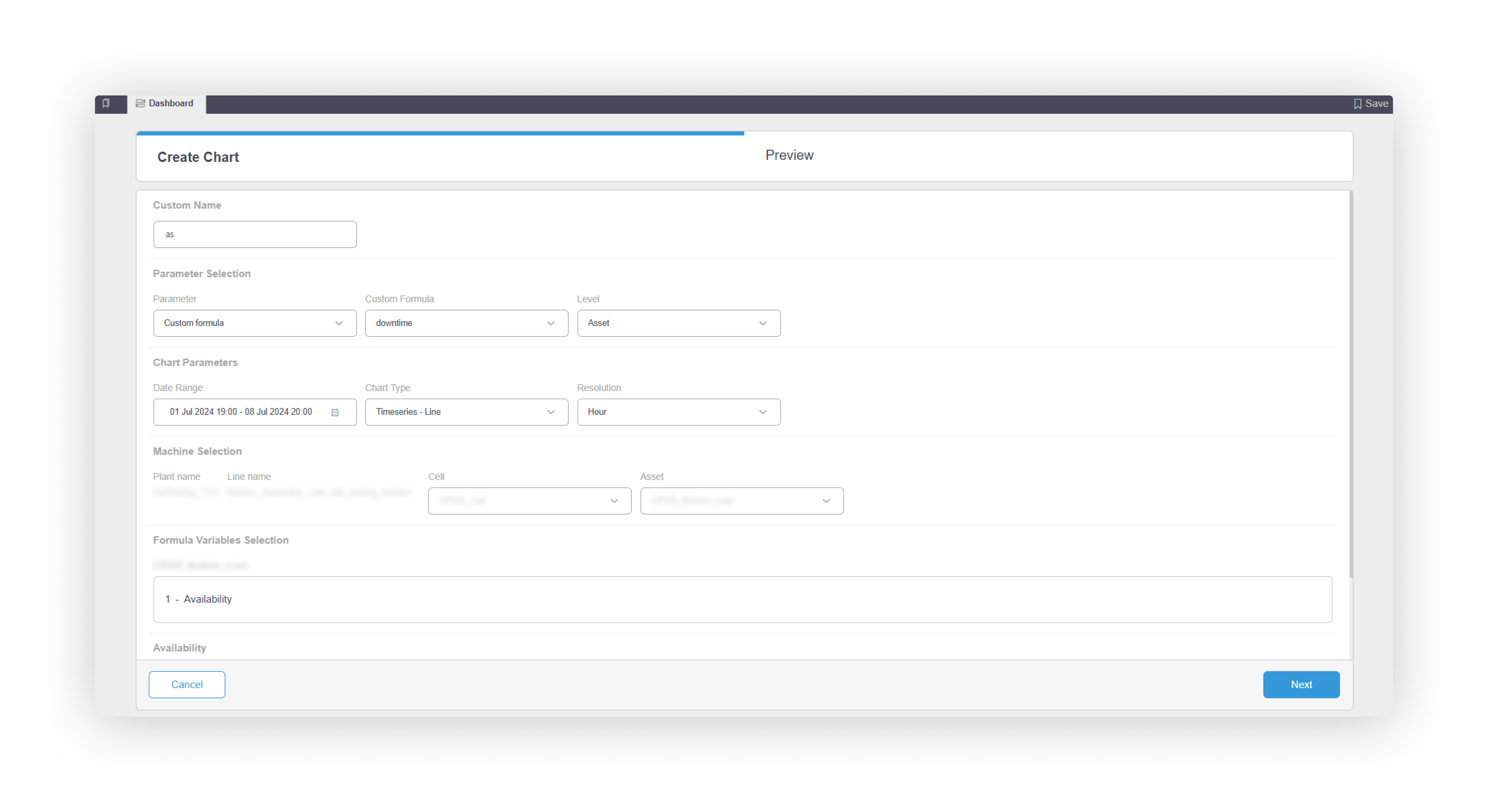The height and width of the screenshot is (812, 1488).
Task: Click the '1 - Availability' variable box
Action: (743, 600)
